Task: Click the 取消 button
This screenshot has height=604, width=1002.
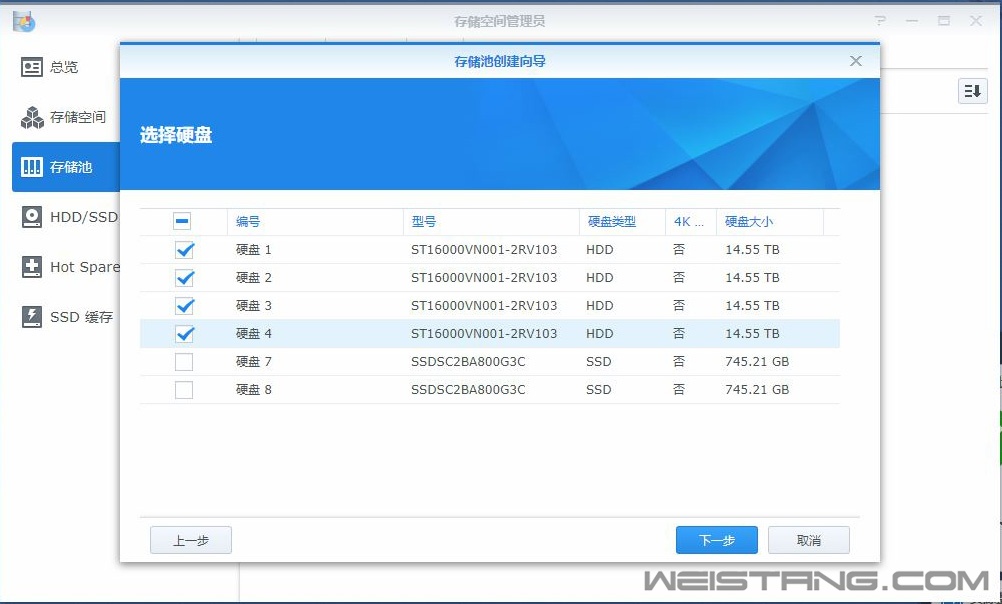Action: [x=808, y=539]
